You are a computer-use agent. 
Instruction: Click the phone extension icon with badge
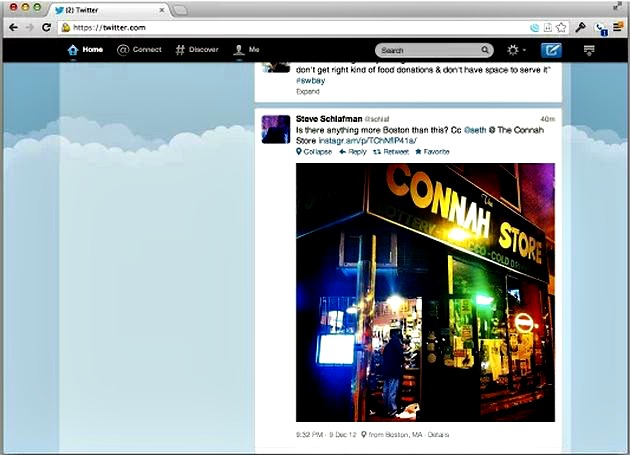coord(601,29)
